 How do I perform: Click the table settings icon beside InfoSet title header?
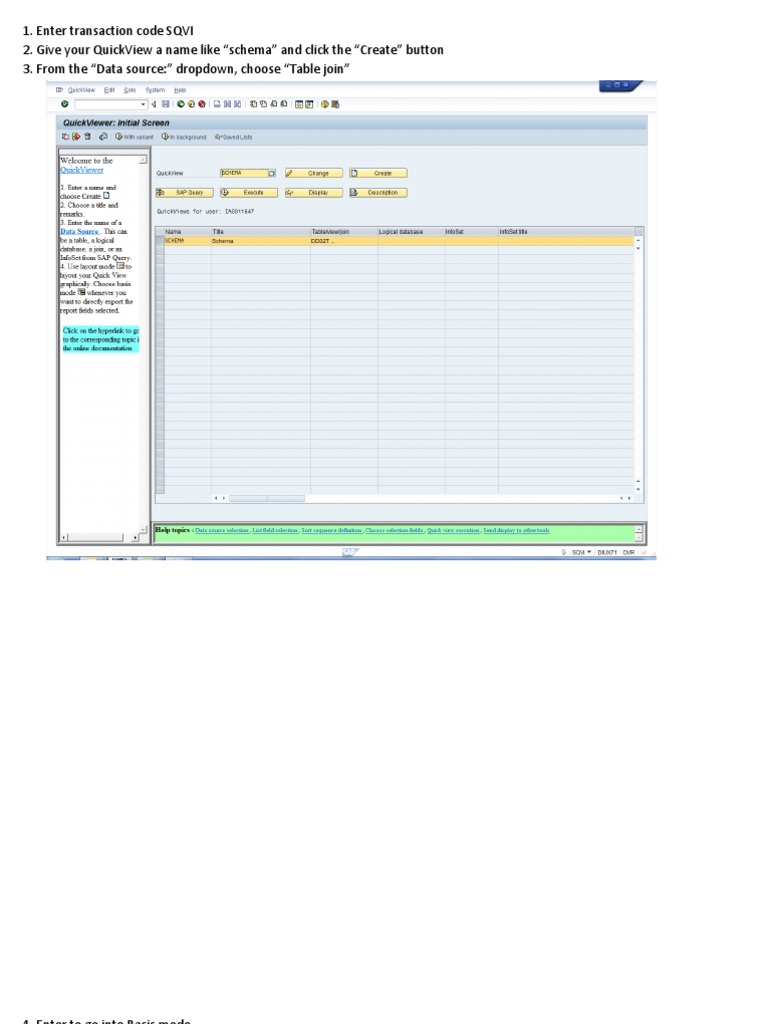click(639, 231)
